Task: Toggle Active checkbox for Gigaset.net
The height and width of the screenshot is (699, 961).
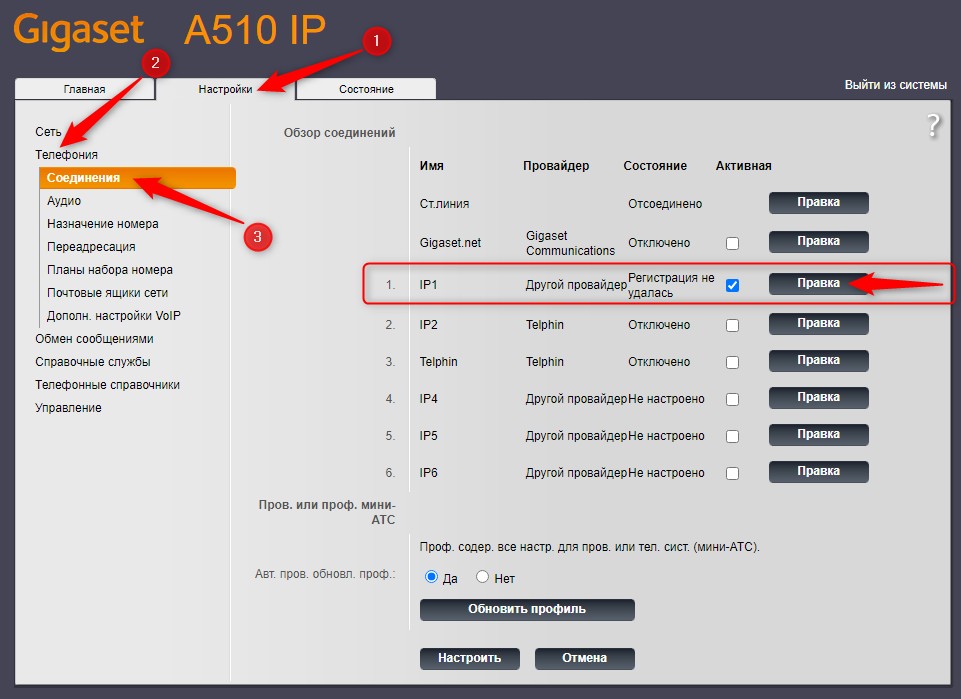Action: pyautogui.click(x=732, y=243)
